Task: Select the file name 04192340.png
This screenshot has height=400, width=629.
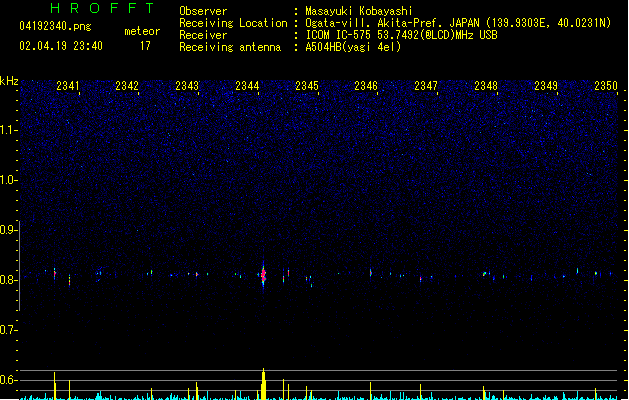Action: [x=55, y=26]
